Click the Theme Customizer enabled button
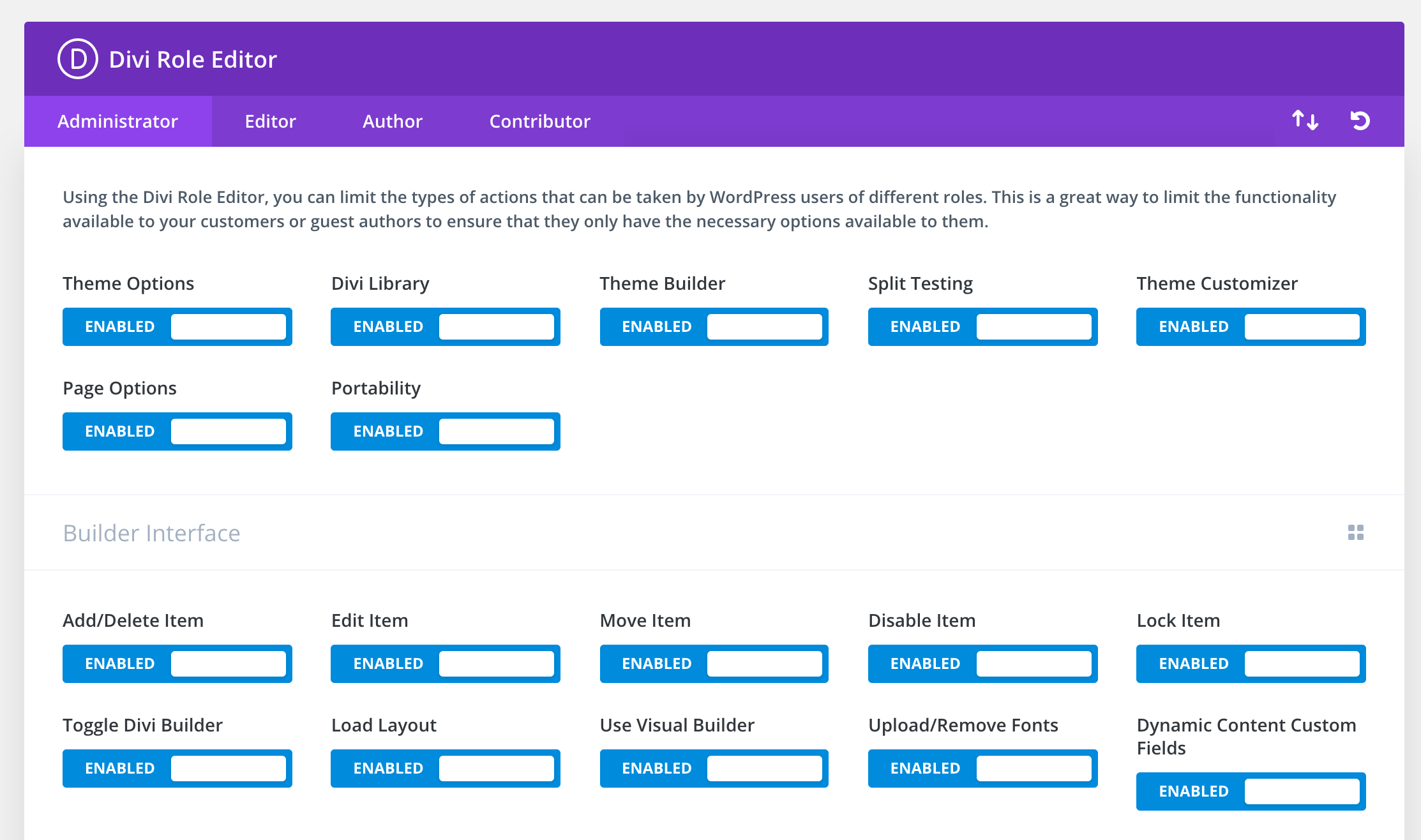 [1194, 326]
